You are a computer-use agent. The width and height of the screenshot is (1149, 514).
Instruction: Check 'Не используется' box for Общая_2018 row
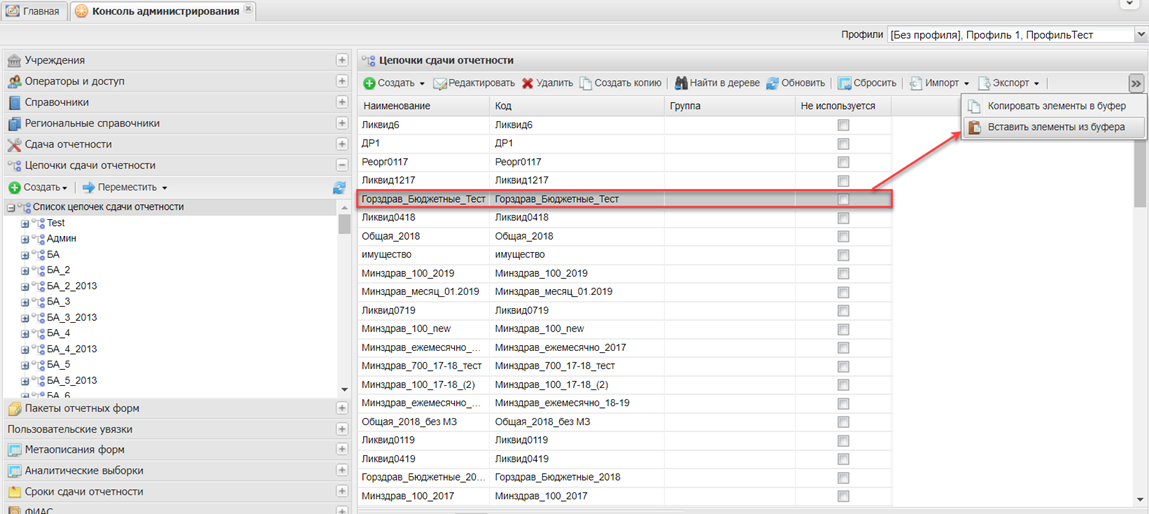[x=843, y=236]
